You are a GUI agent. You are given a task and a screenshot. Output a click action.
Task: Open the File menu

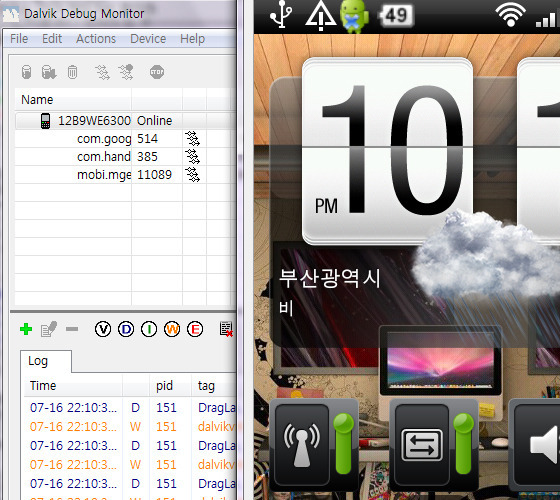[19, 39]
